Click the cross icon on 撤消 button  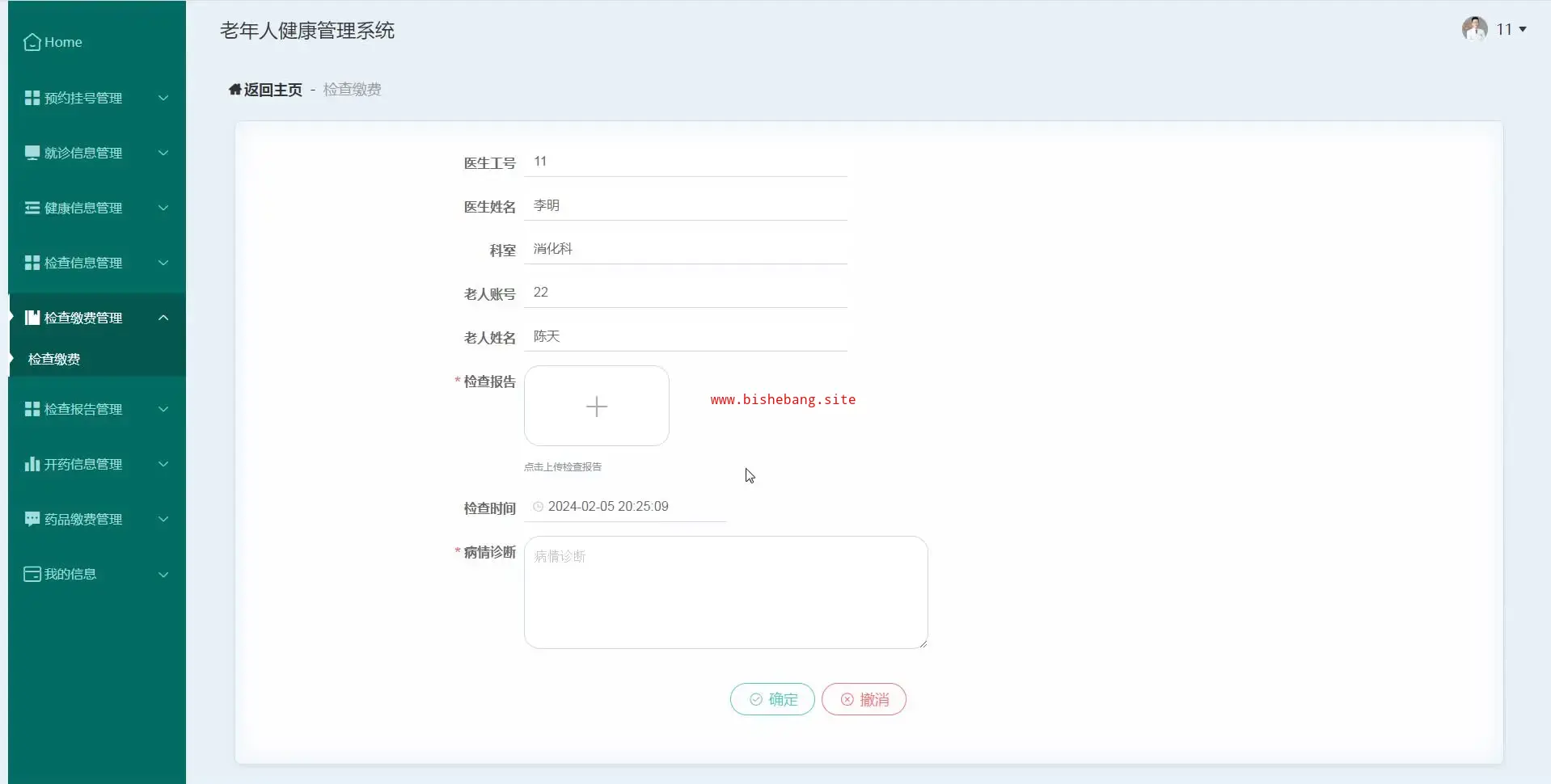click(x=847, y=699)
